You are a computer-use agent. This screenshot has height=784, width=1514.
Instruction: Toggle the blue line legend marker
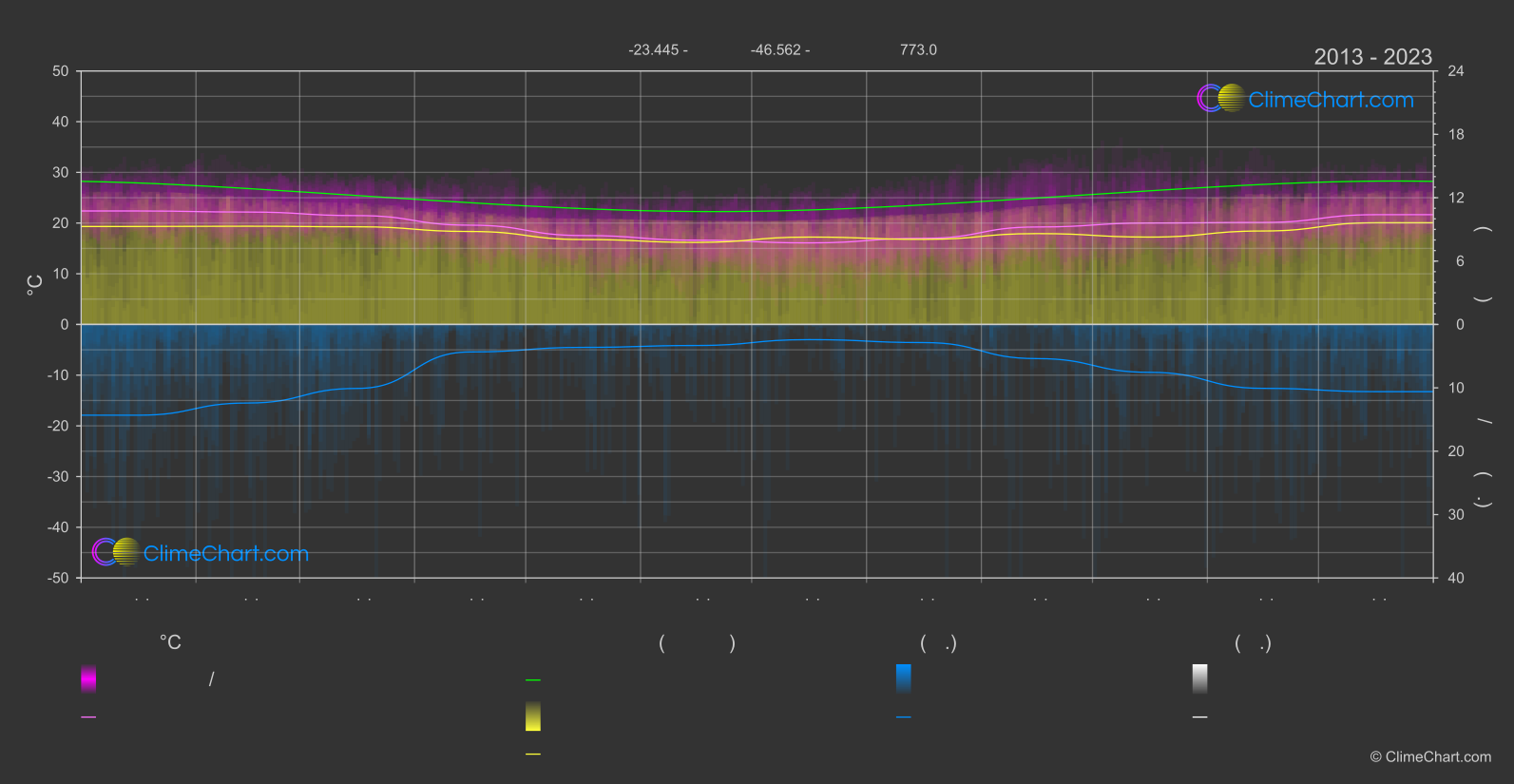[904, 717]
